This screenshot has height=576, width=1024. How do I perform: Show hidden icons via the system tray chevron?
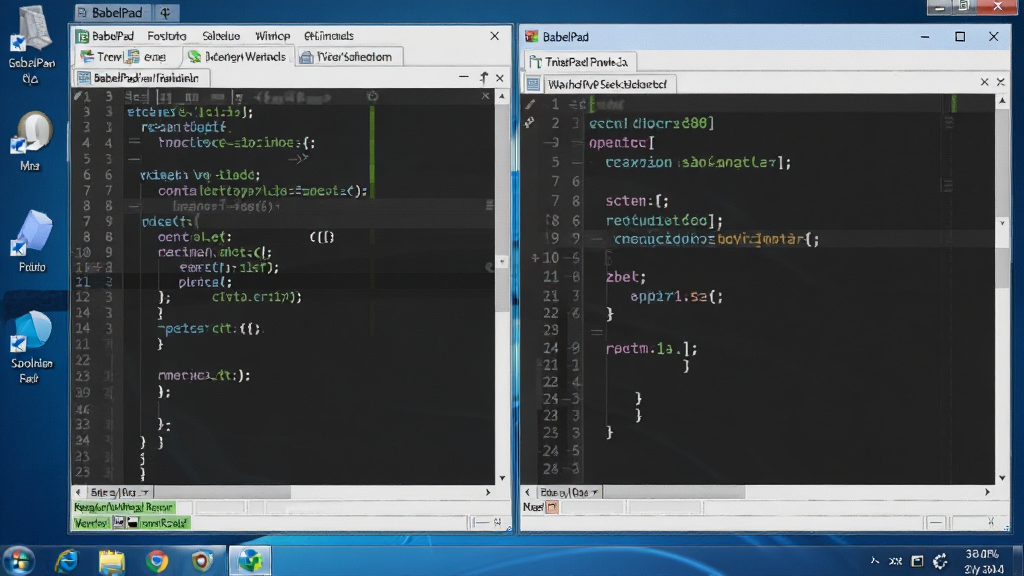pyautogui.click(x=874, y=560)
